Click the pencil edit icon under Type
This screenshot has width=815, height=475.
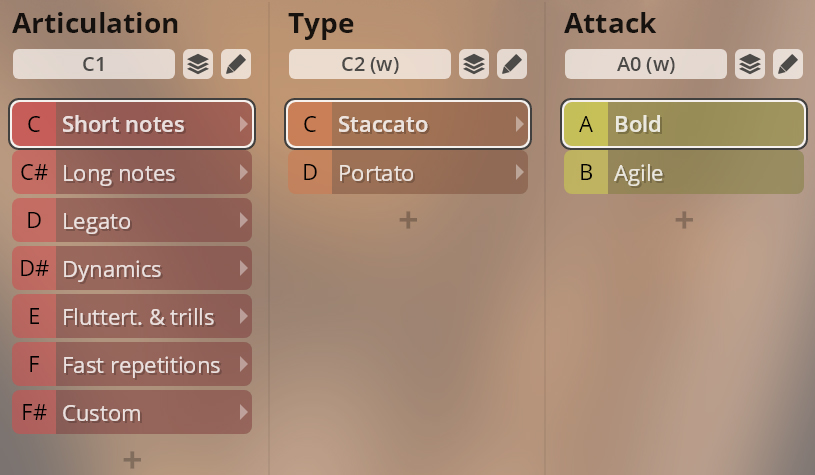click(512, 64)
